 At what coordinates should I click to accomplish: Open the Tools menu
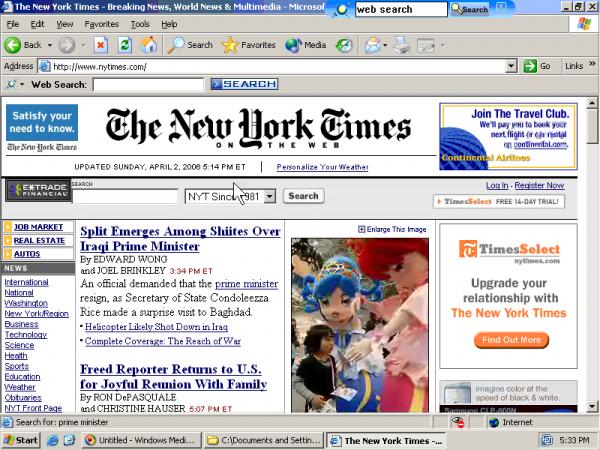pyautogui.click(x=140, y=24)
